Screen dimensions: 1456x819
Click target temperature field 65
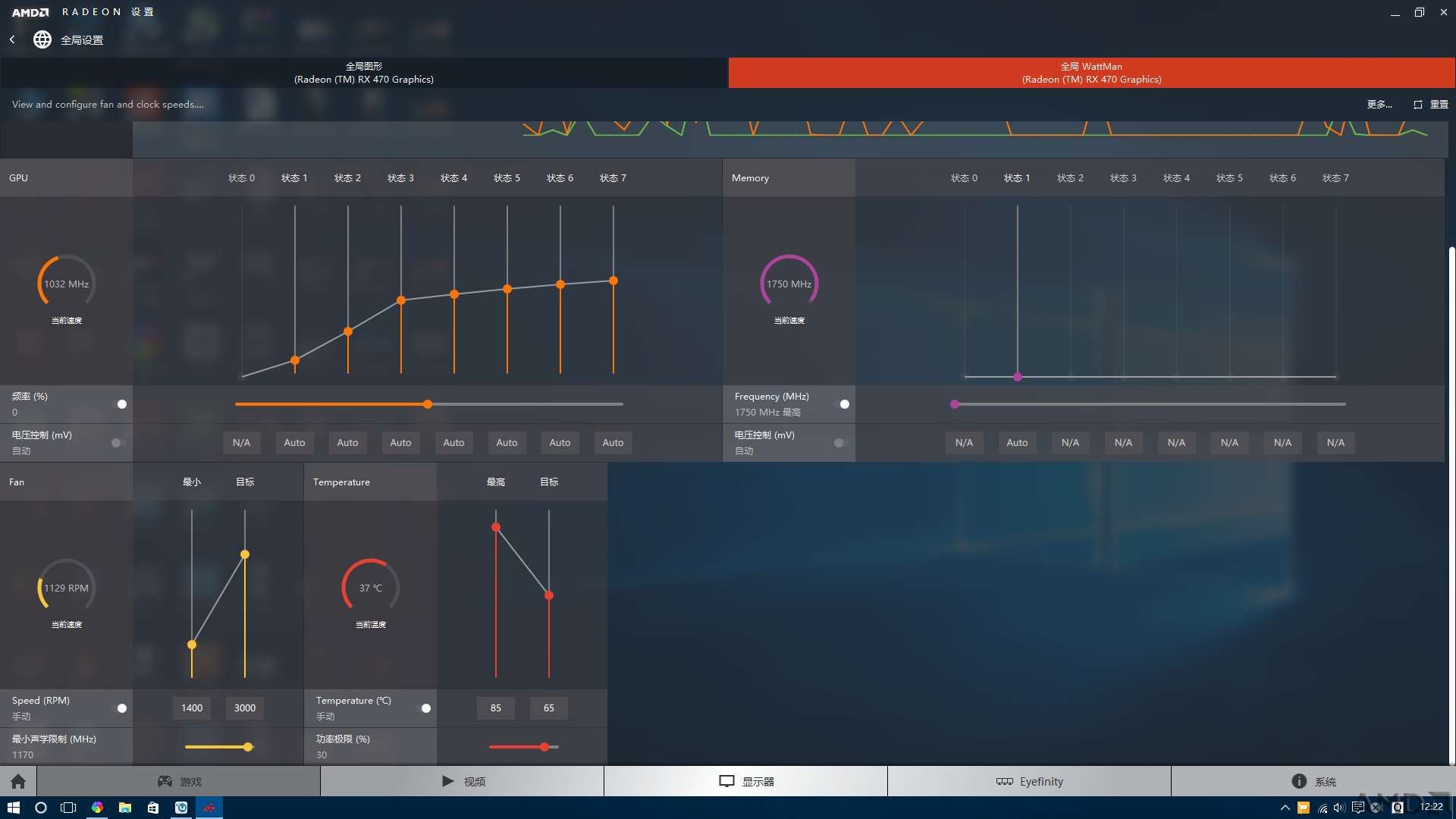tap(549, 708)
